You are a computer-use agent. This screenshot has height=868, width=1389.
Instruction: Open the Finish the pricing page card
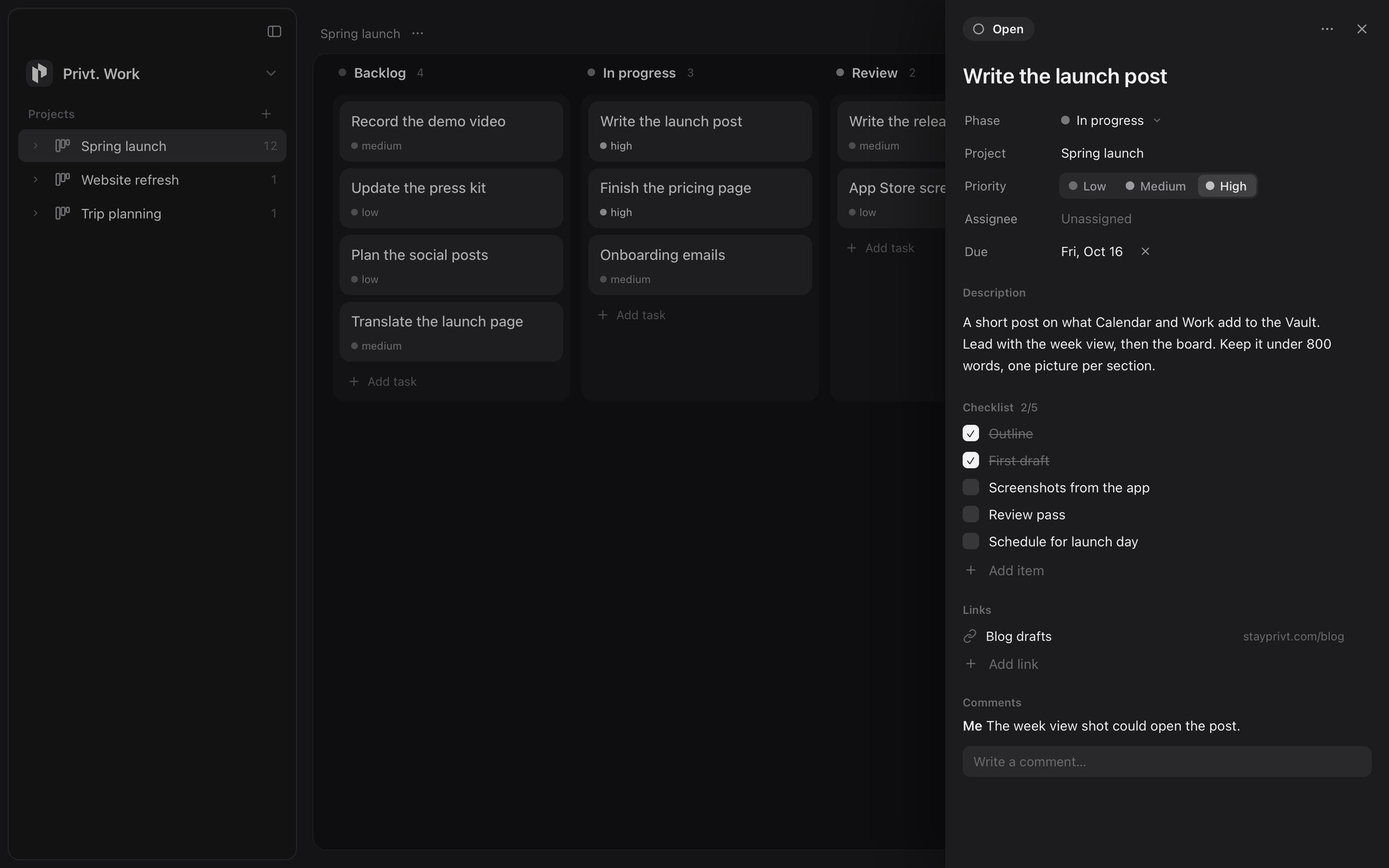[x=700, y=198]
